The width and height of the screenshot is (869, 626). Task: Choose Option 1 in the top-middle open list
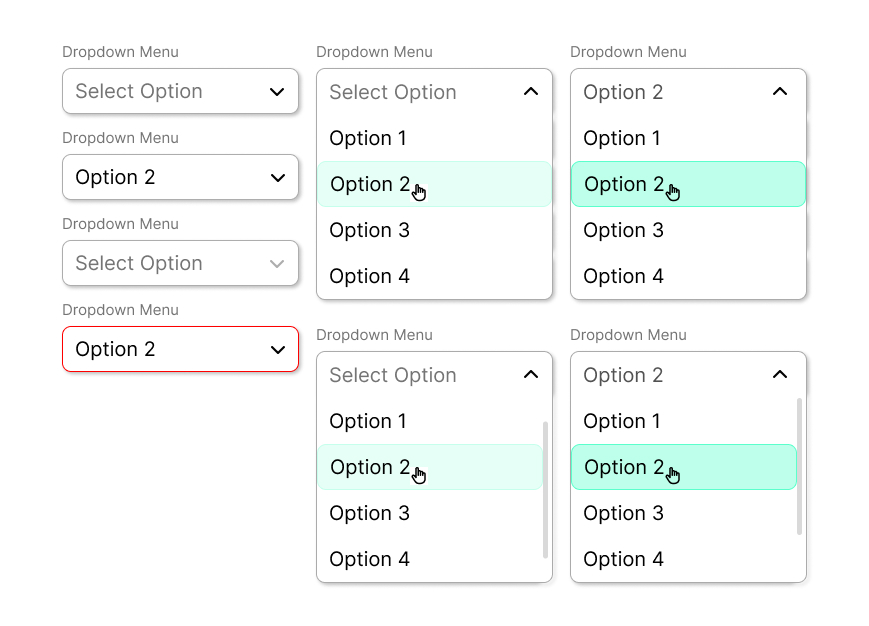(x=434, y=138)
